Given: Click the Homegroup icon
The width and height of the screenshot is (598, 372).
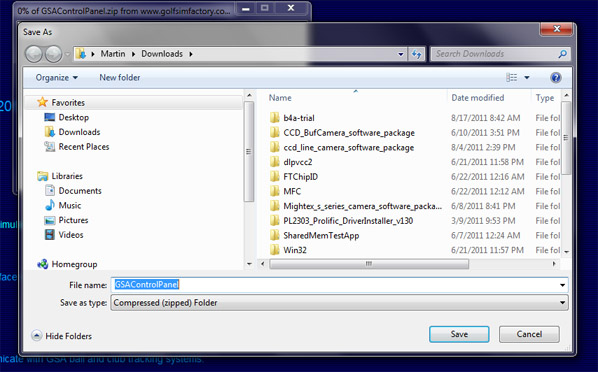Looking at the screenshot, I should pos(42,264).
